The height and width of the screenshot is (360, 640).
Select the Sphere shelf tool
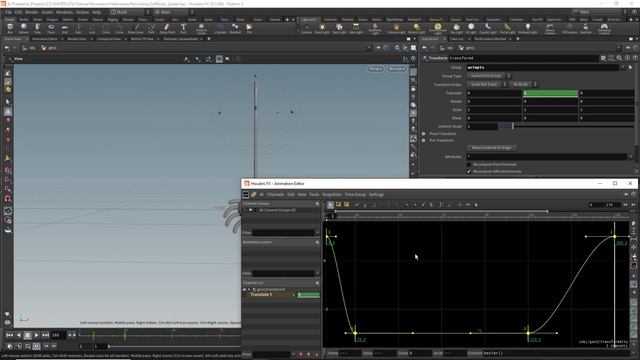24,29
